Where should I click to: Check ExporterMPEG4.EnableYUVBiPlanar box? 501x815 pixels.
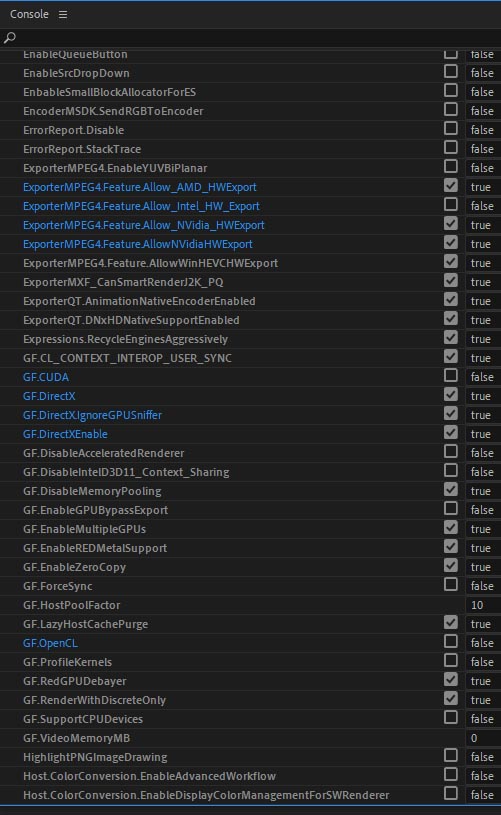(451, 166)
